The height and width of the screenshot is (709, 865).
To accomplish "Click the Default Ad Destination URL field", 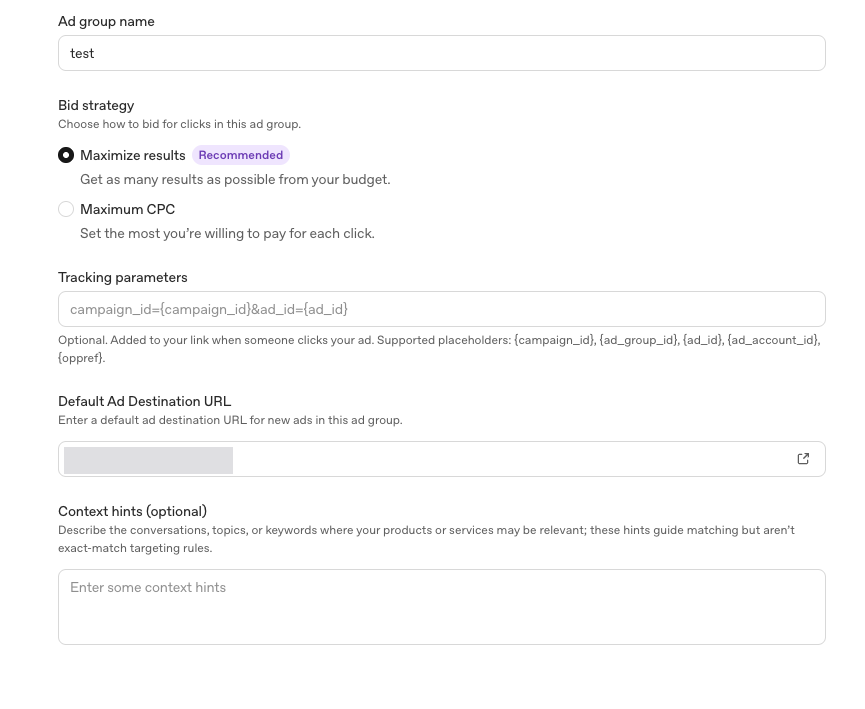I will click(441, 459).
